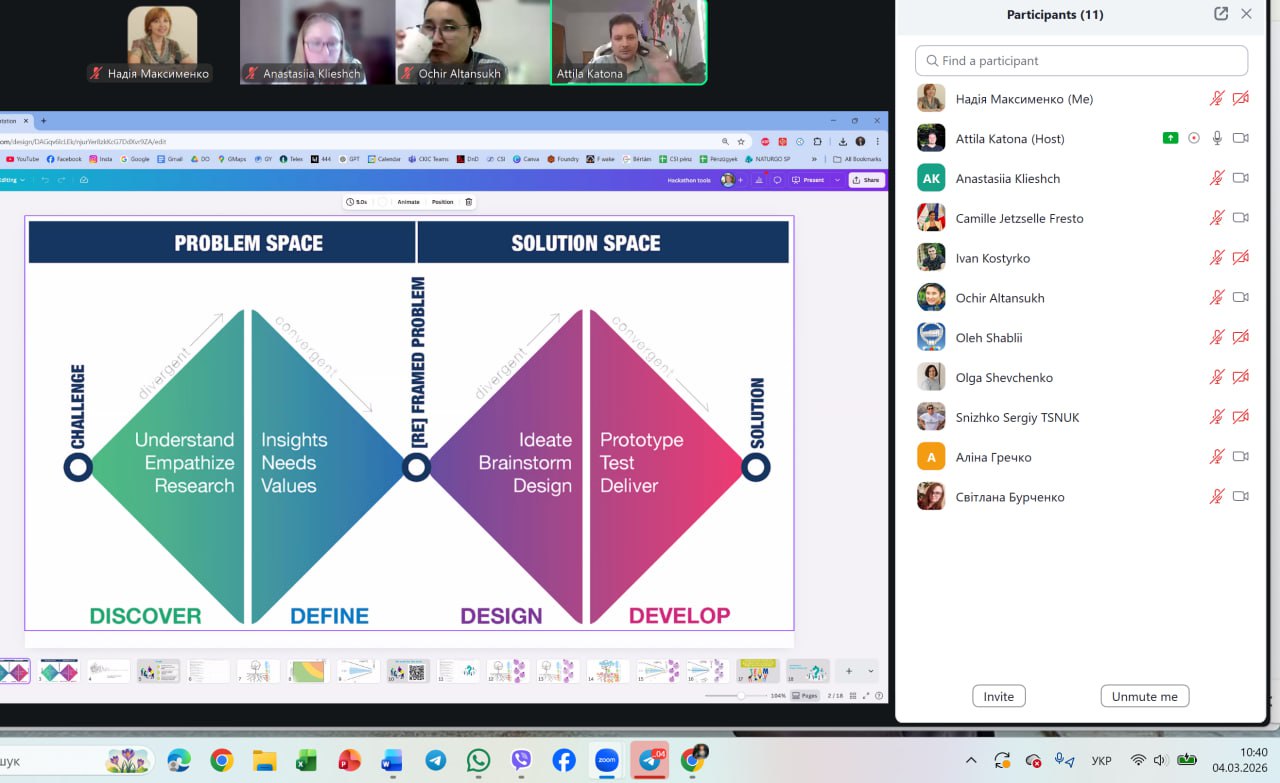Viewport: 1280px width, 783px height.
Task: Show hidden system tray icons
Action: click(971, 760)
